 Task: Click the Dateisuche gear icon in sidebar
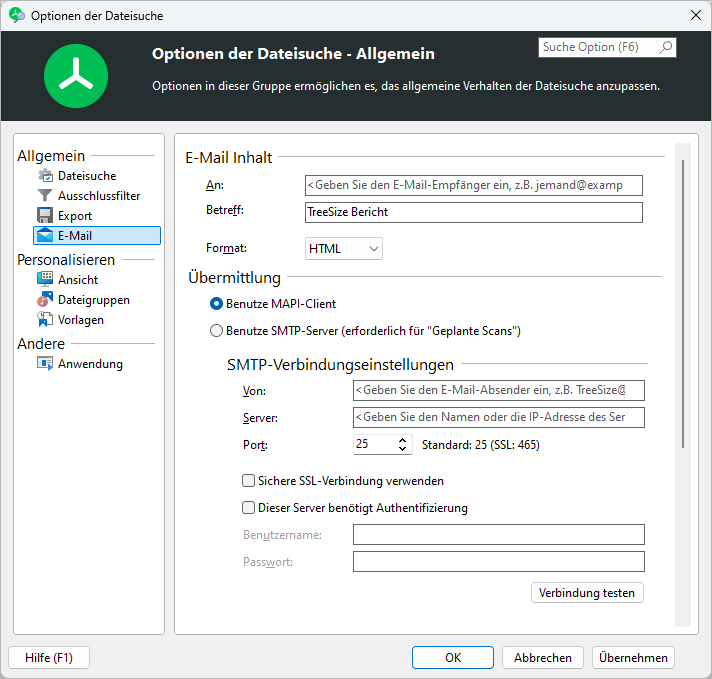click(45, 175)
